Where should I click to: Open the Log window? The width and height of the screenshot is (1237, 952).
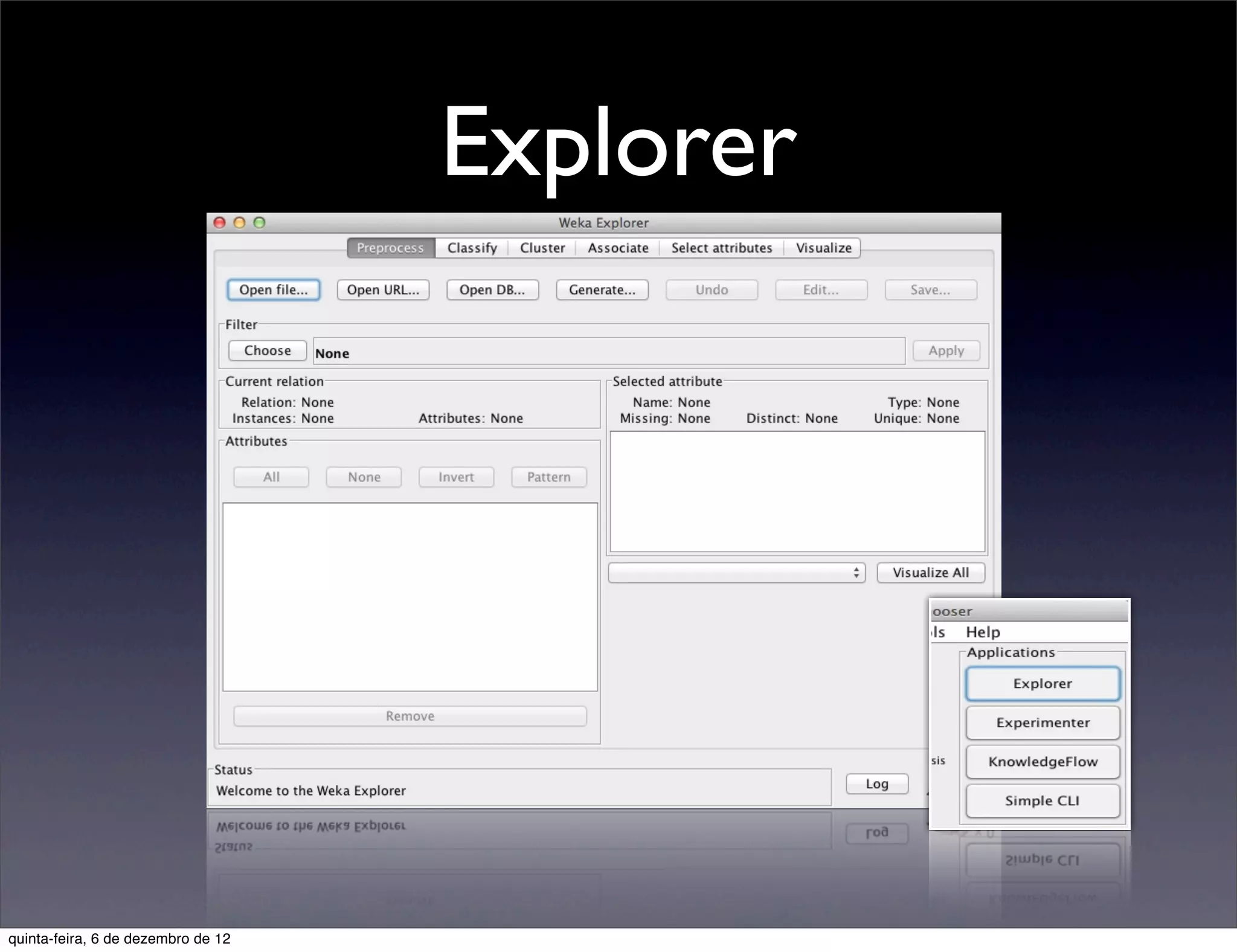876,784
